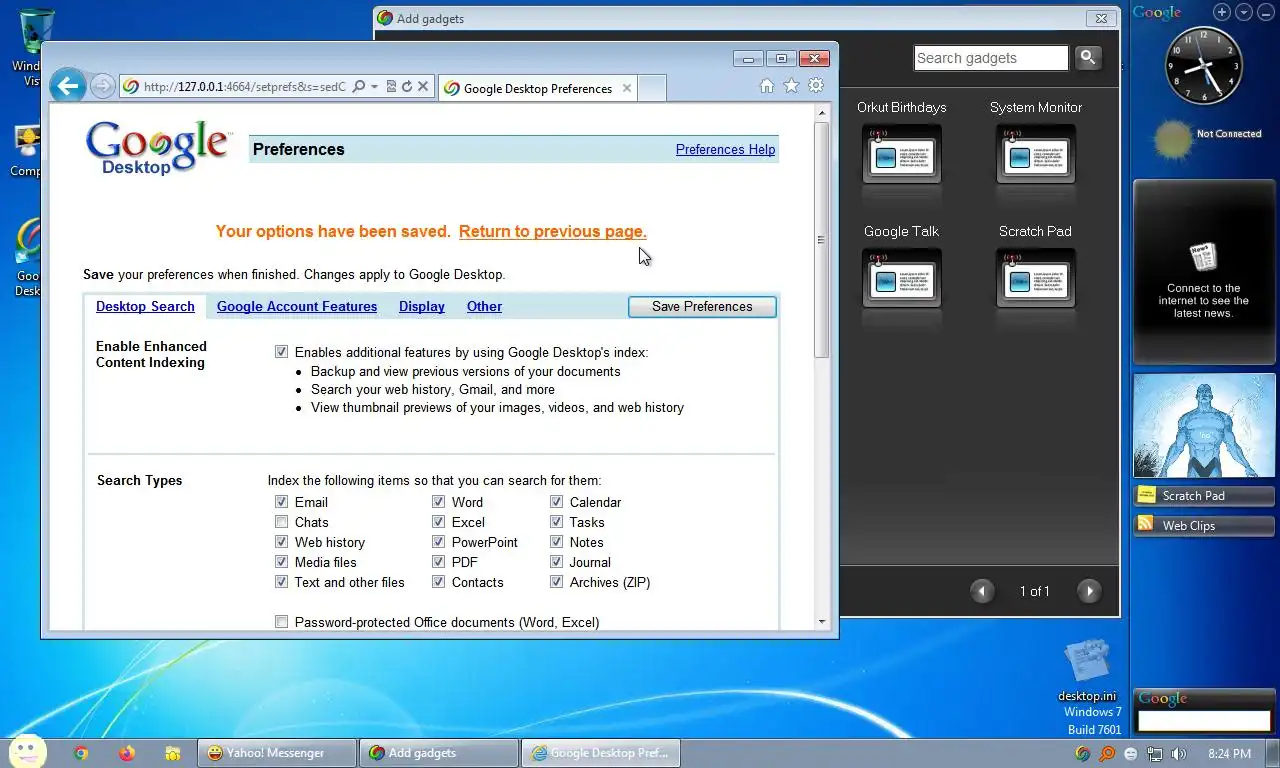The width and height of the screenshot is (1280, 768).
Task: Click the address bar search magnifier icon
Action: [x=359, y=87]
